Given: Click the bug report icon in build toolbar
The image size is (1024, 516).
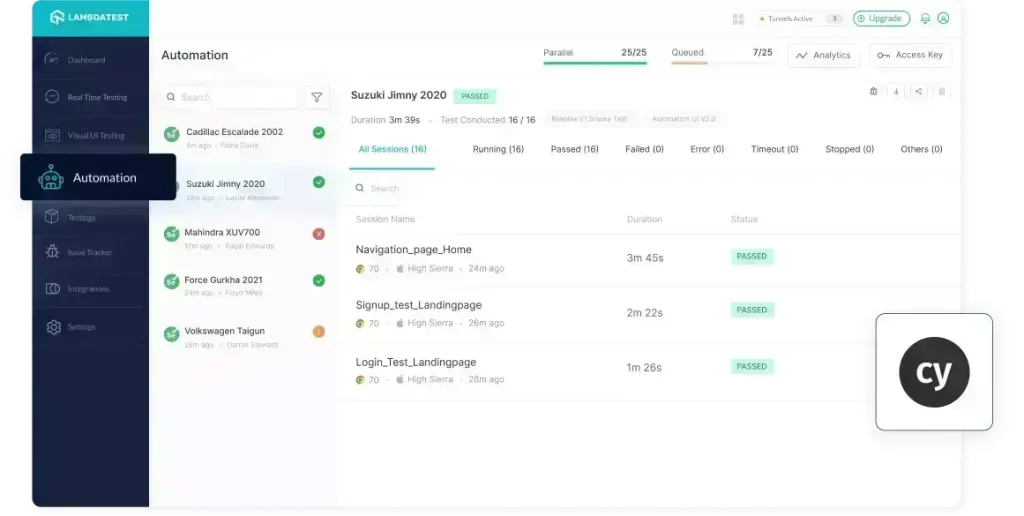Looking at the screenshot, I should click(x=873, y=91).
